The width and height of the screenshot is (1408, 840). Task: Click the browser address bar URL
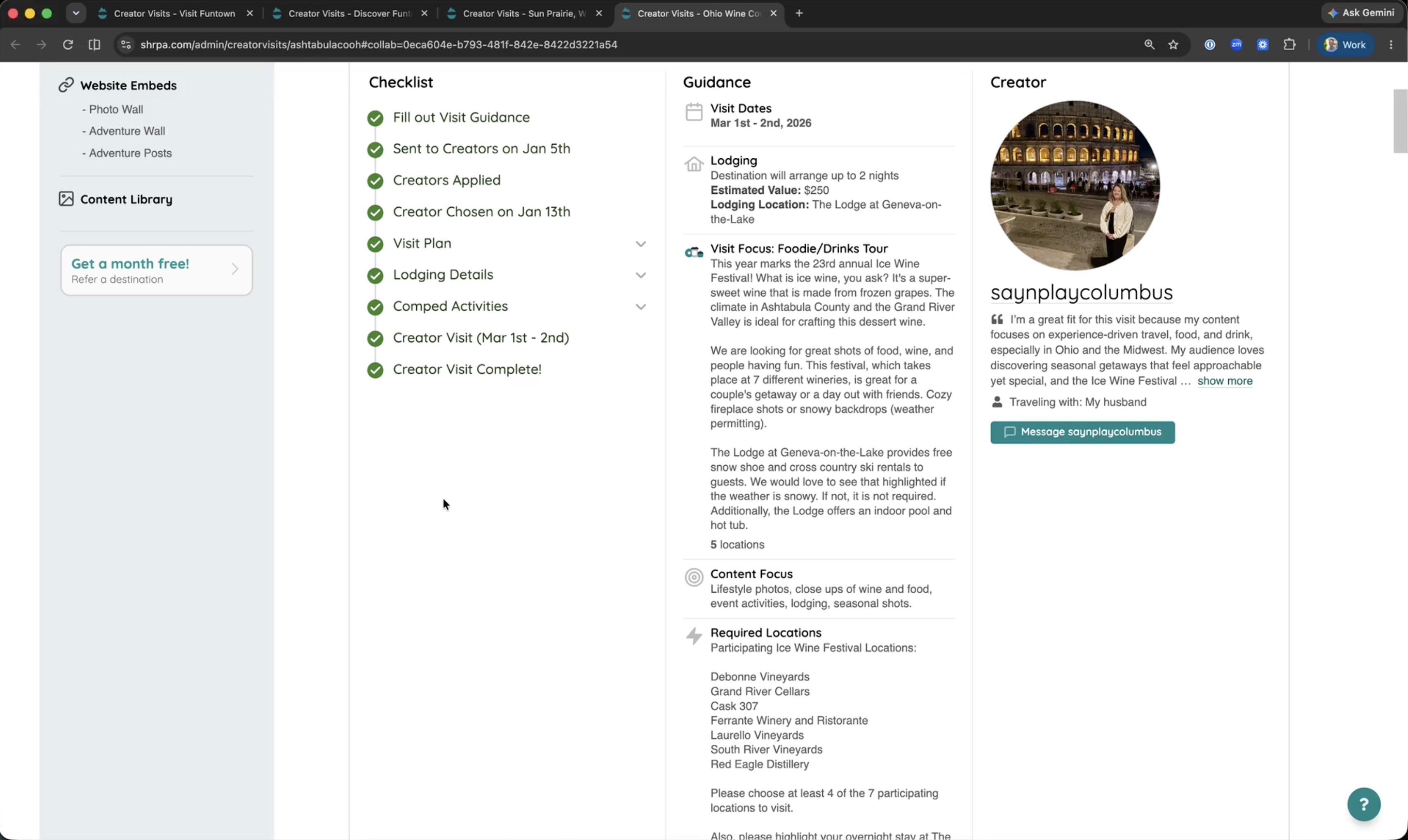pyautogui.click(x=379, y=45)
